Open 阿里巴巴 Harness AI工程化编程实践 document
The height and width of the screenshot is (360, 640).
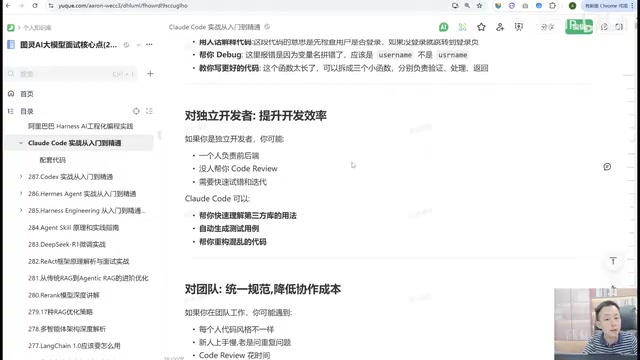[x=80, y=126]
